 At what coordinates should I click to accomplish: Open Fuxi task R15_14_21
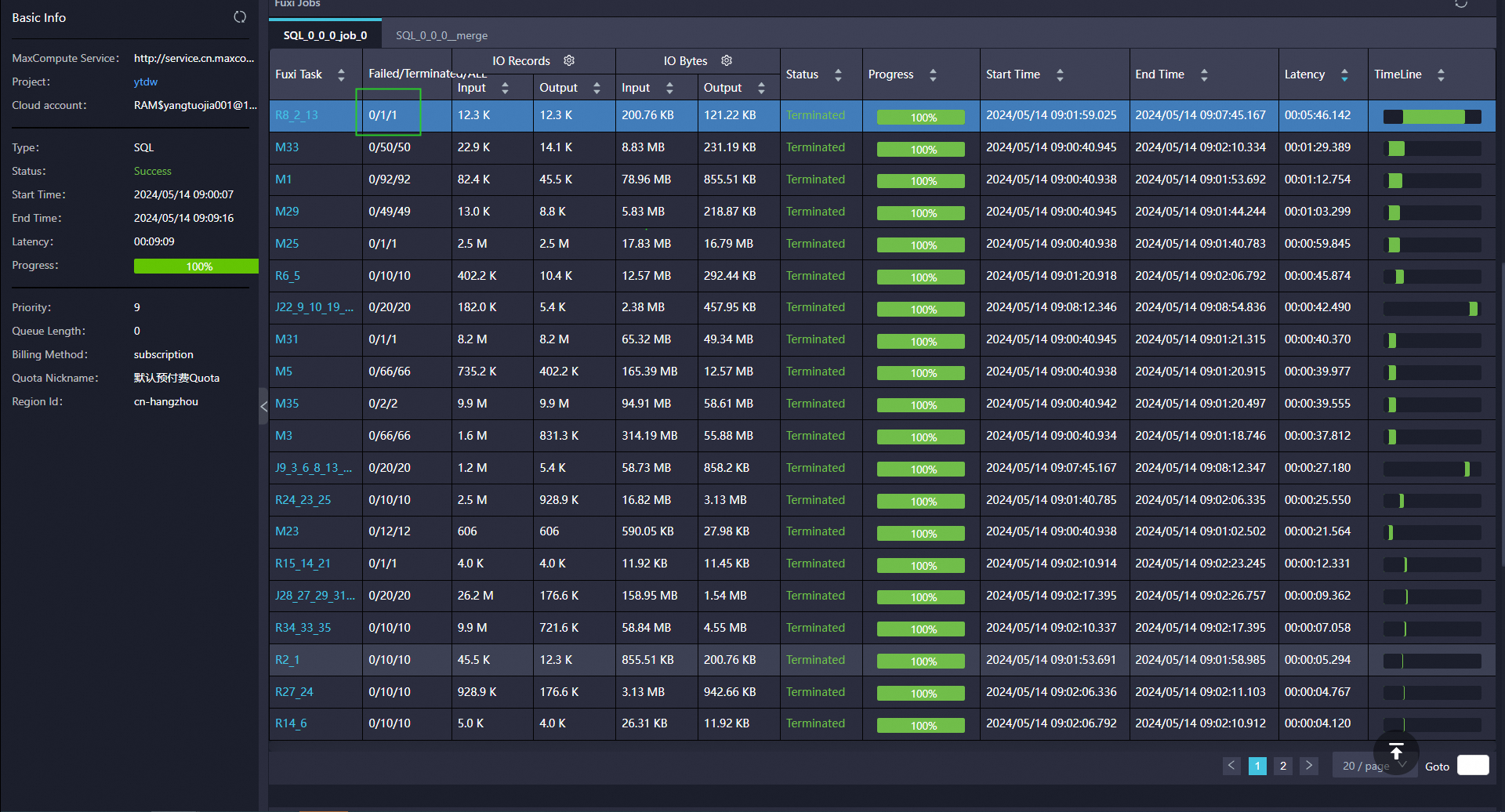[303, 564]
